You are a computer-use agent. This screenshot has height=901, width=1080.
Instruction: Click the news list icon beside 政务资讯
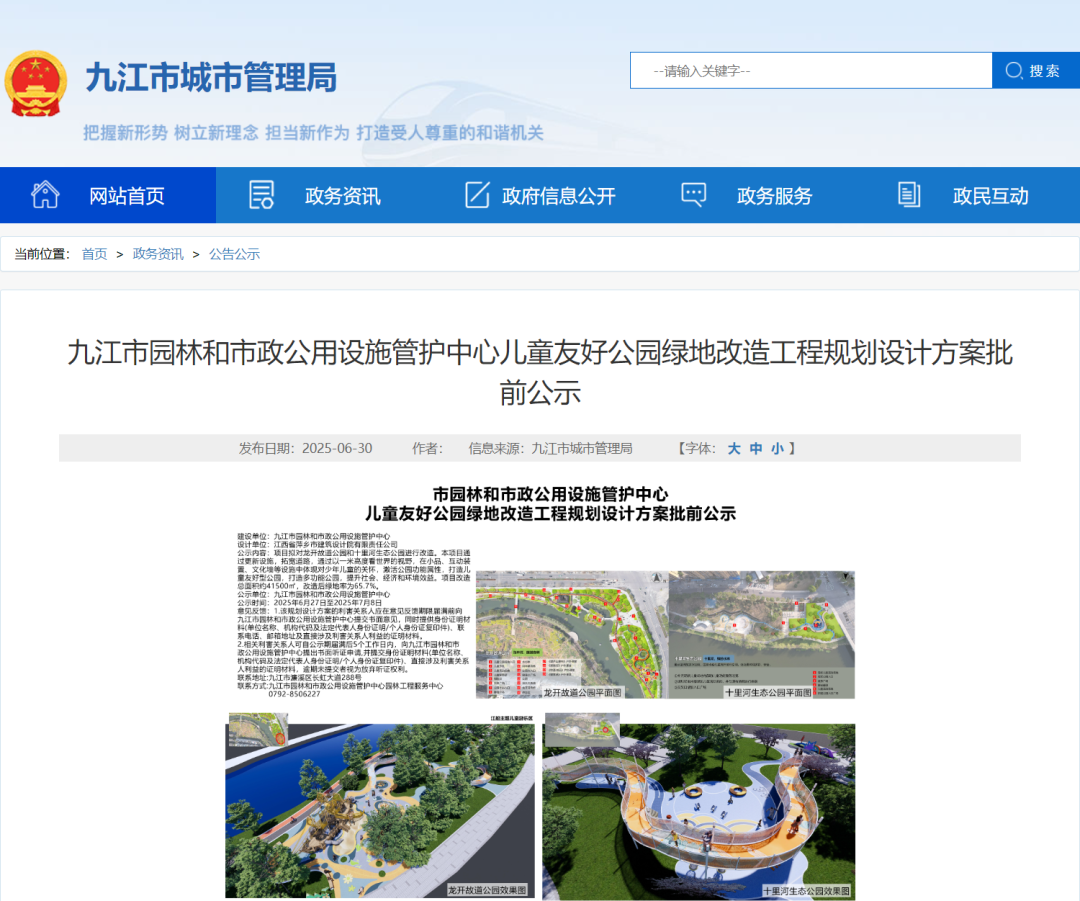click(x=260, y=195)
